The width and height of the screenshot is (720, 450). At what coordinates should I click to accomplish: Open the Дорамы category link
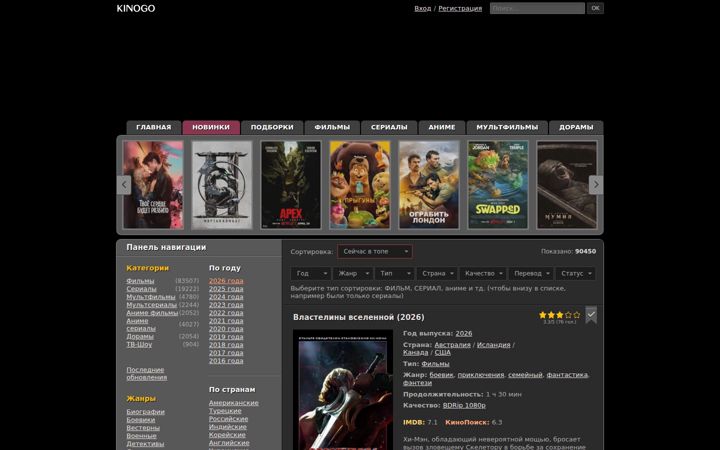[140, 336]
